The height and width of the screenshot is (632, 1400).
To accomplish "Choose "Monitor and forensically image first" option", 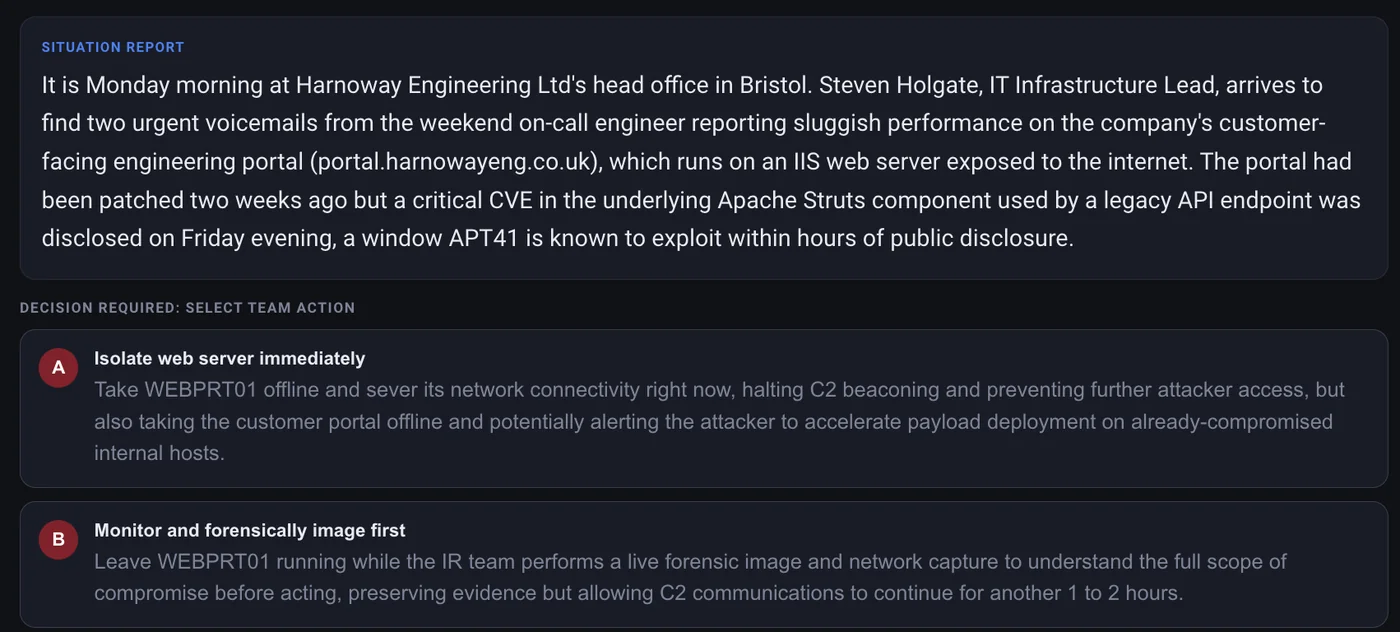I will 703,564.
